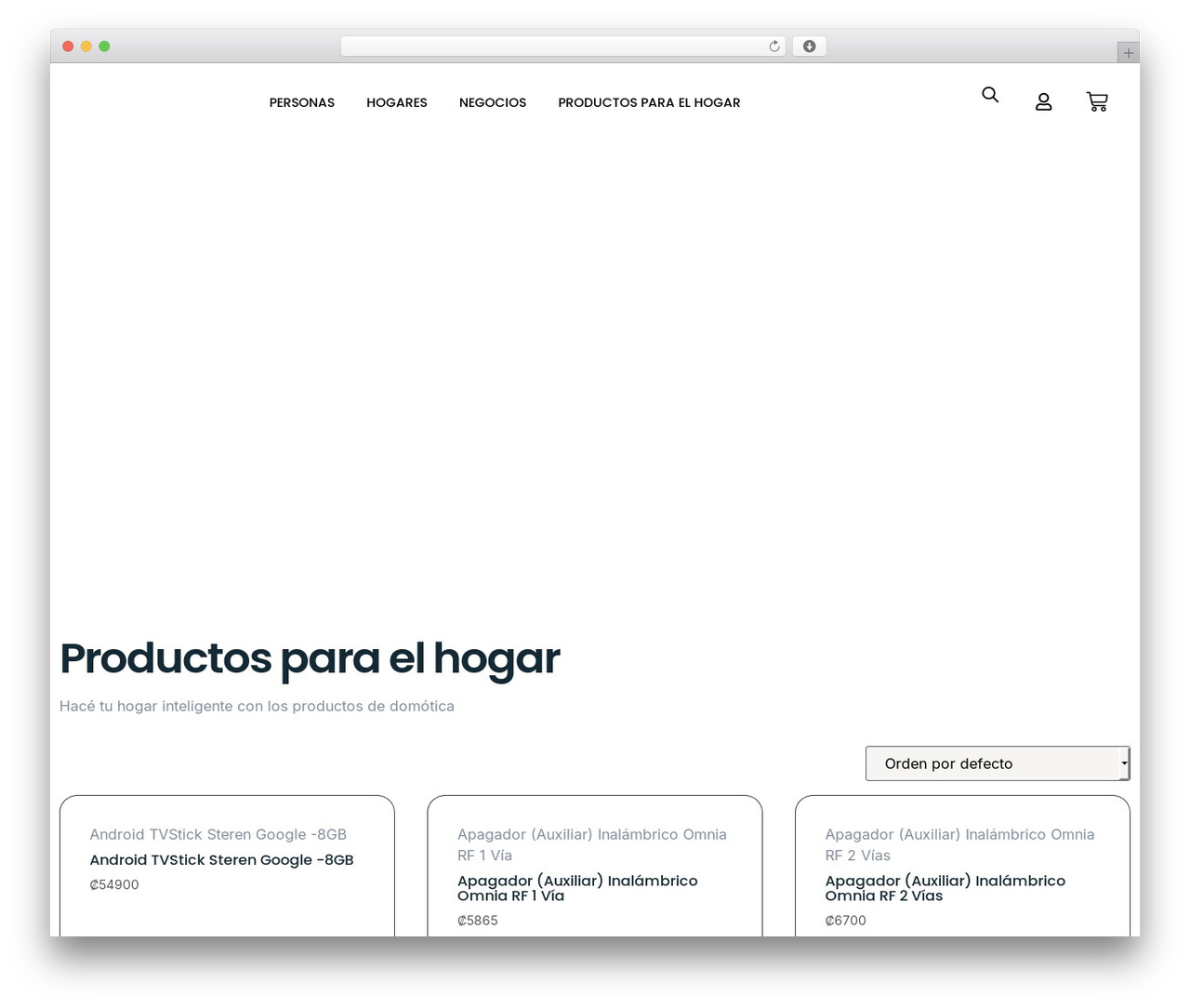Open the shopping cart icon
Image resolution: width=1190 pixels, height=1008 pixels.
click(x=1097, y=102)
